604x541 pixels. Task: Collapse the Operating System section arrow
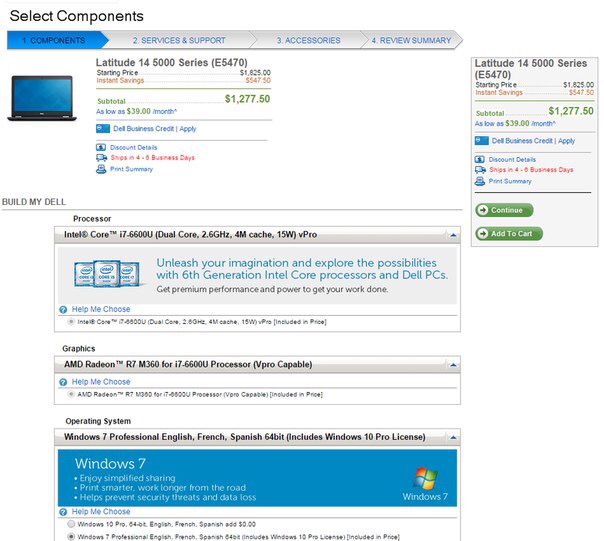(453, 437)
